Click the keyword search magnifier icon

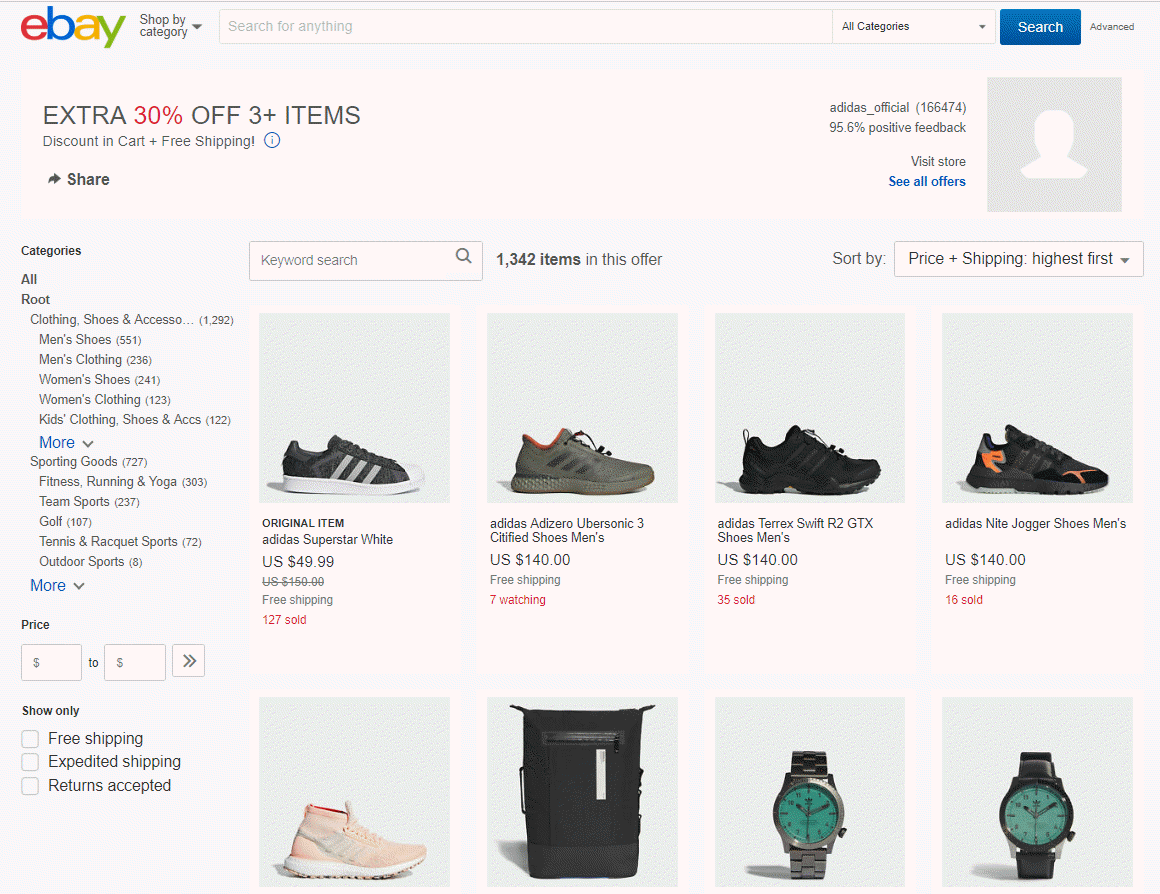(464, 256)
